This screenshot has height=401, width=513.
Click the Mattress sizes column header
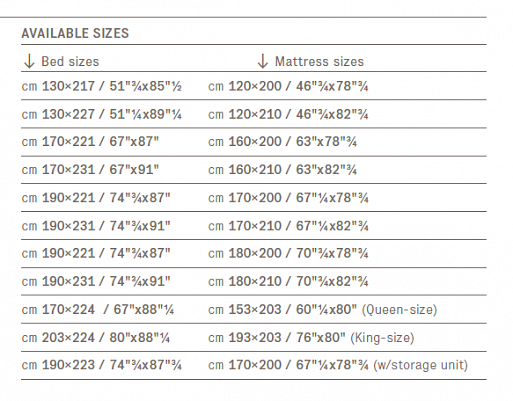[319, 62]
